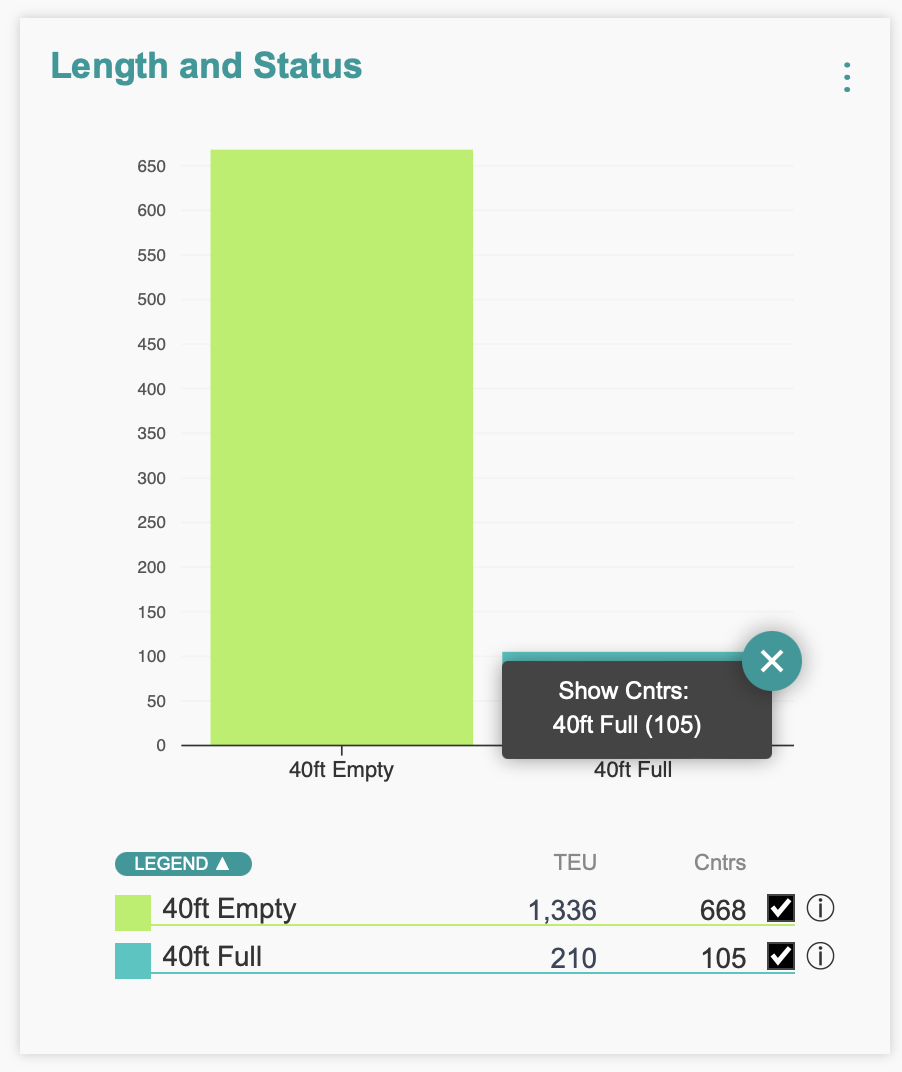Viewport: 902px width, 1072px height.
Task: Click the 210 TEU value
Action: pos(573,959)
